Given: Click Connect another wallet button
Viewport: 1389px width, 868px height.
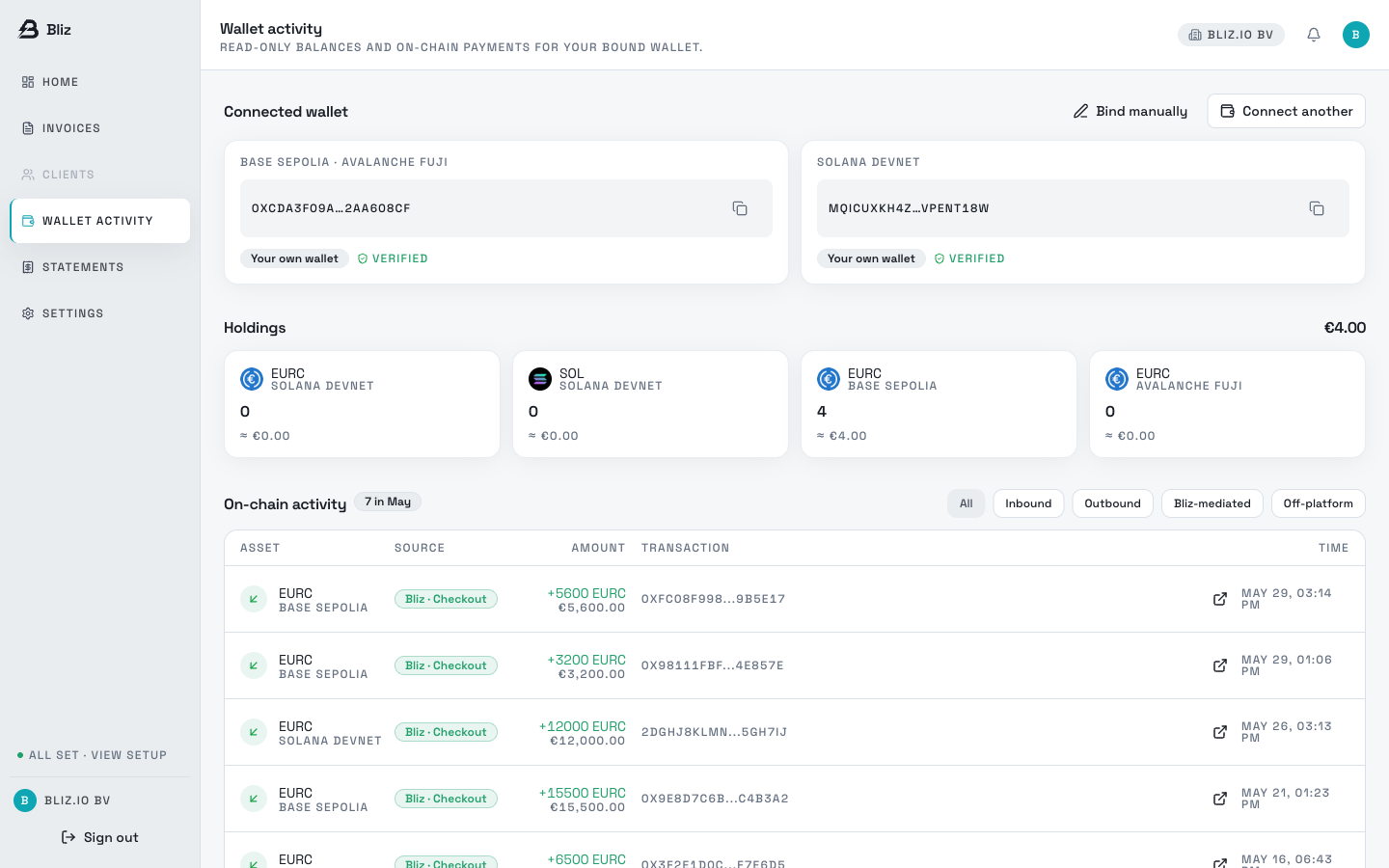Looking at the screenshot, I should click(x=1287, y=111).
